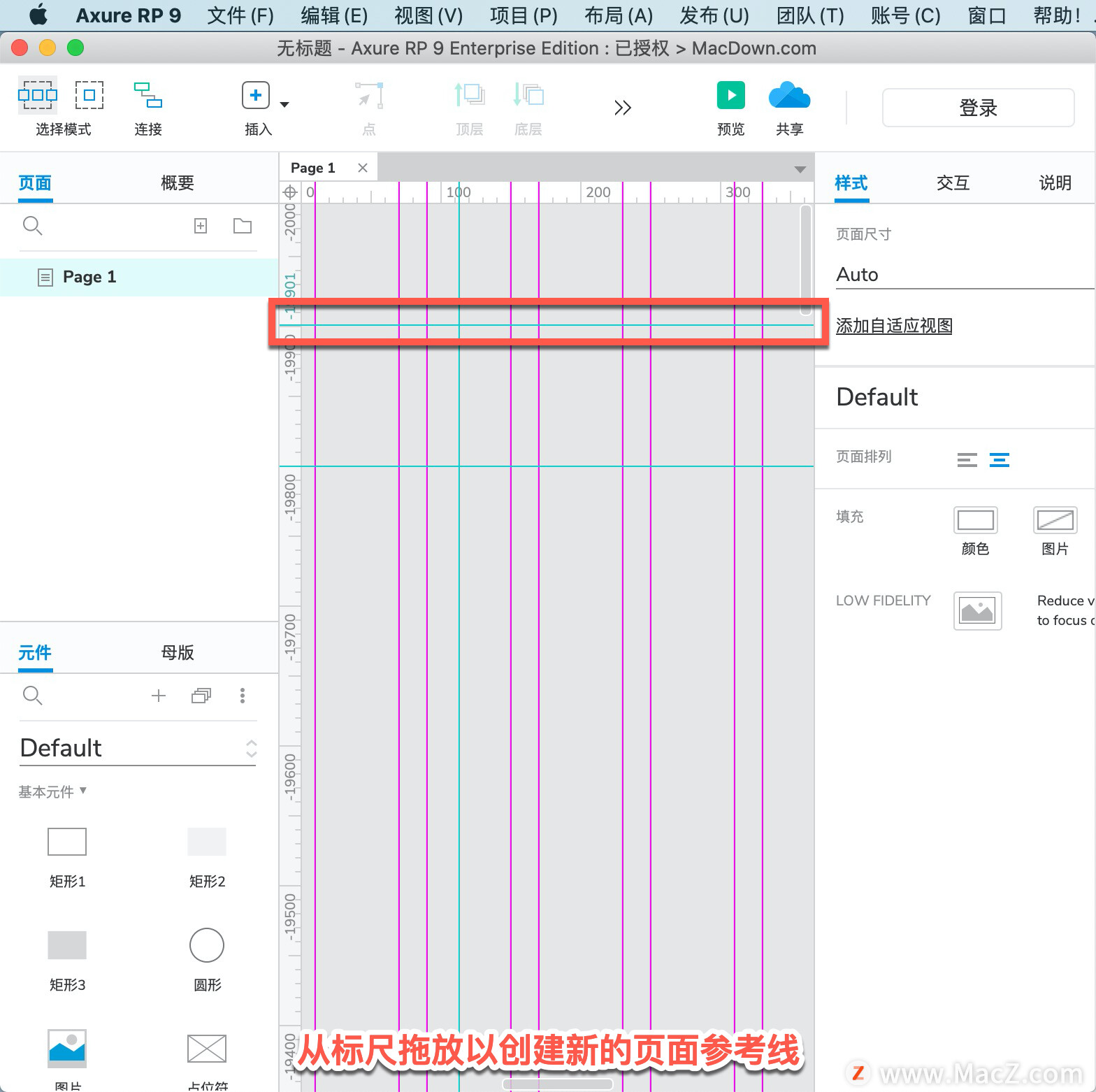The width and height of the screenshot is (1096, 1092).
Task: Click the Add Page icon
Action: point(201,226)
